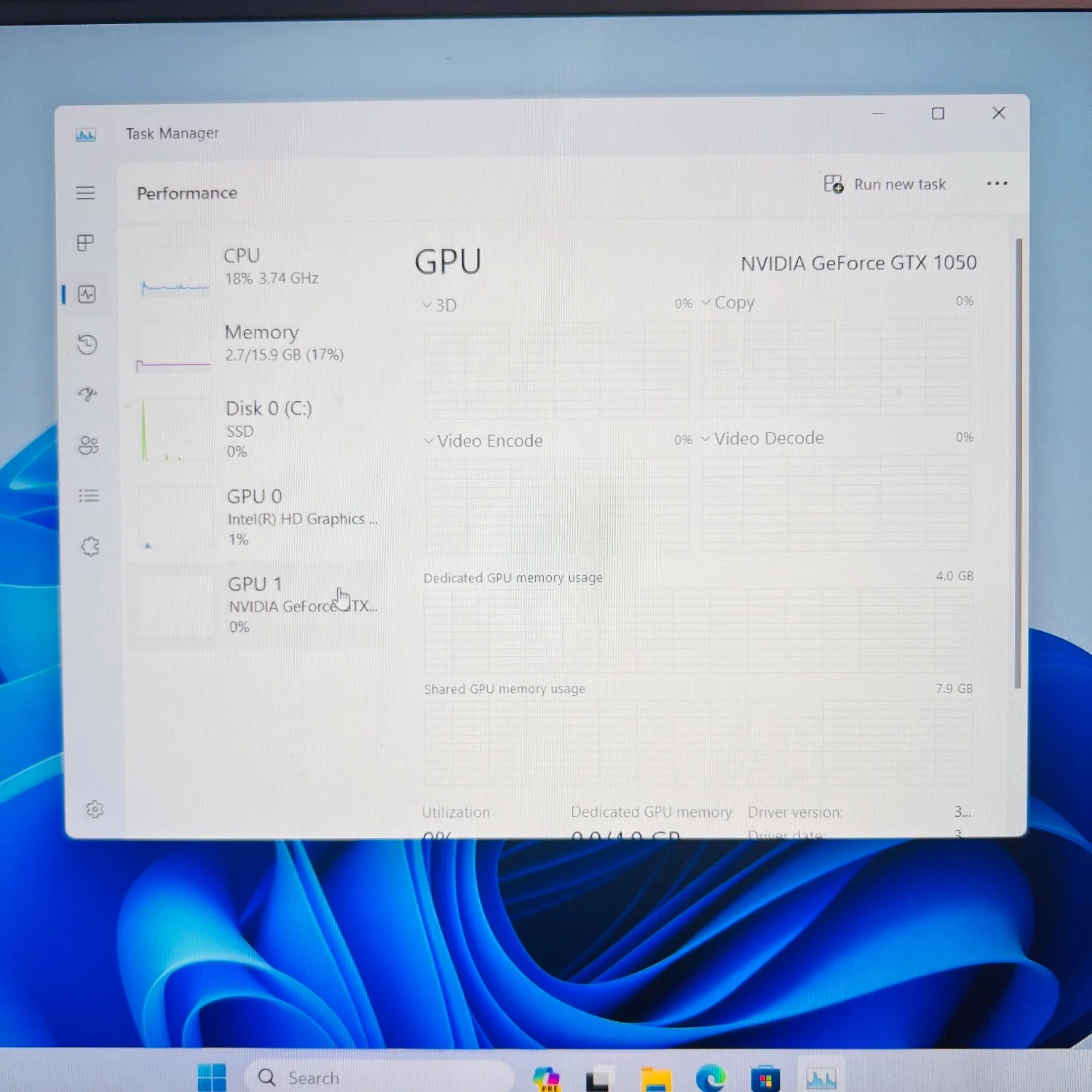Screen dimensions: 1092x1092
Task: Open Task Manager settings gear
Action: [95, 810]
